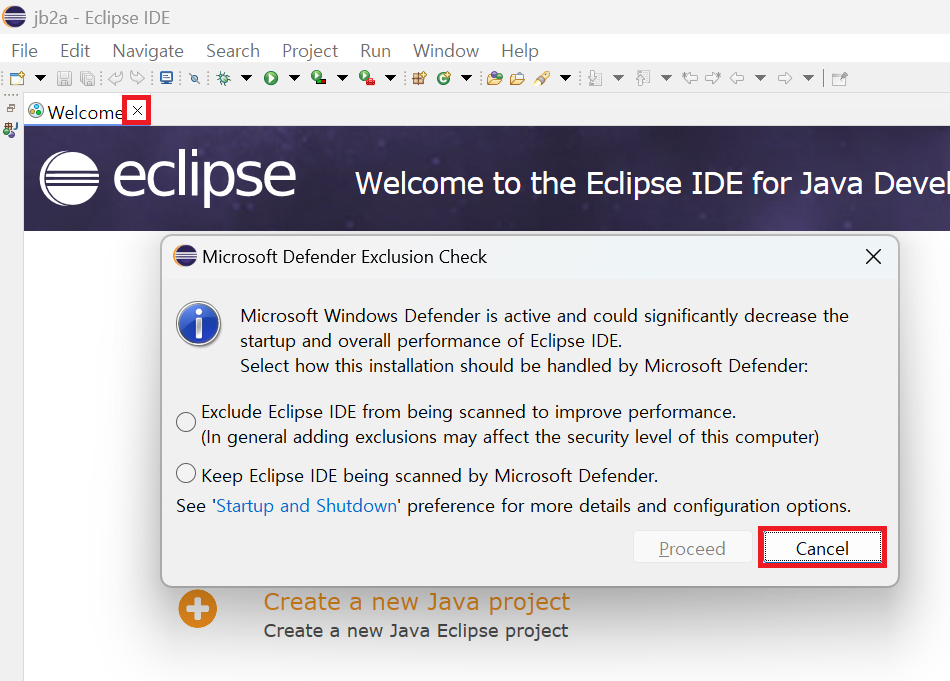
Task: Open the File menu
Action: (24, 51)
